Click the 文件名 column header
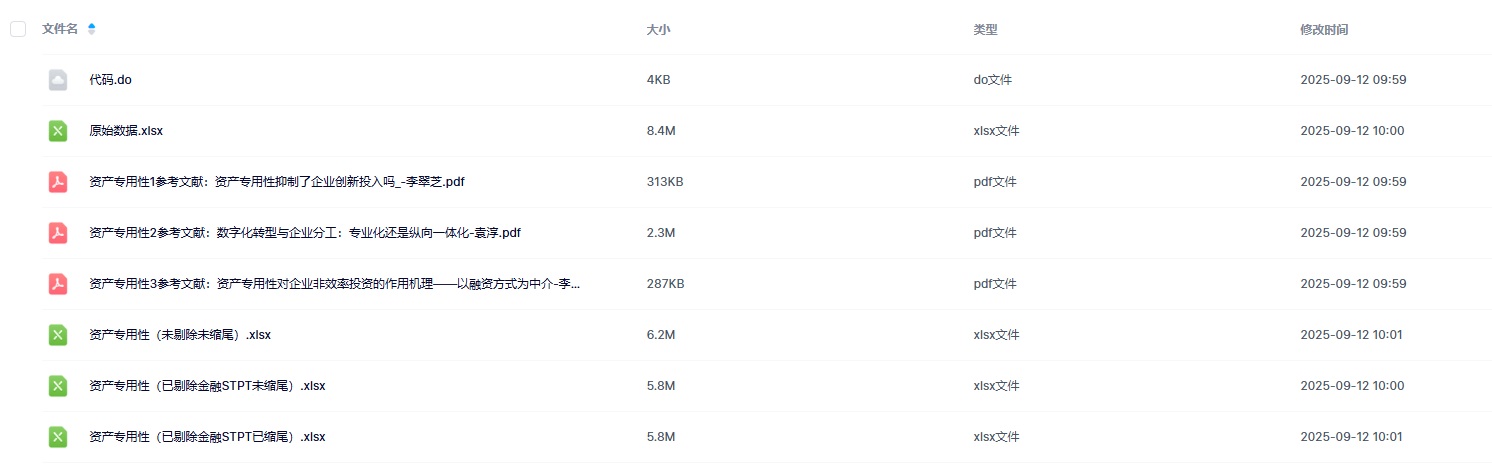This screenshot has width=1492, height=475. 60,29
